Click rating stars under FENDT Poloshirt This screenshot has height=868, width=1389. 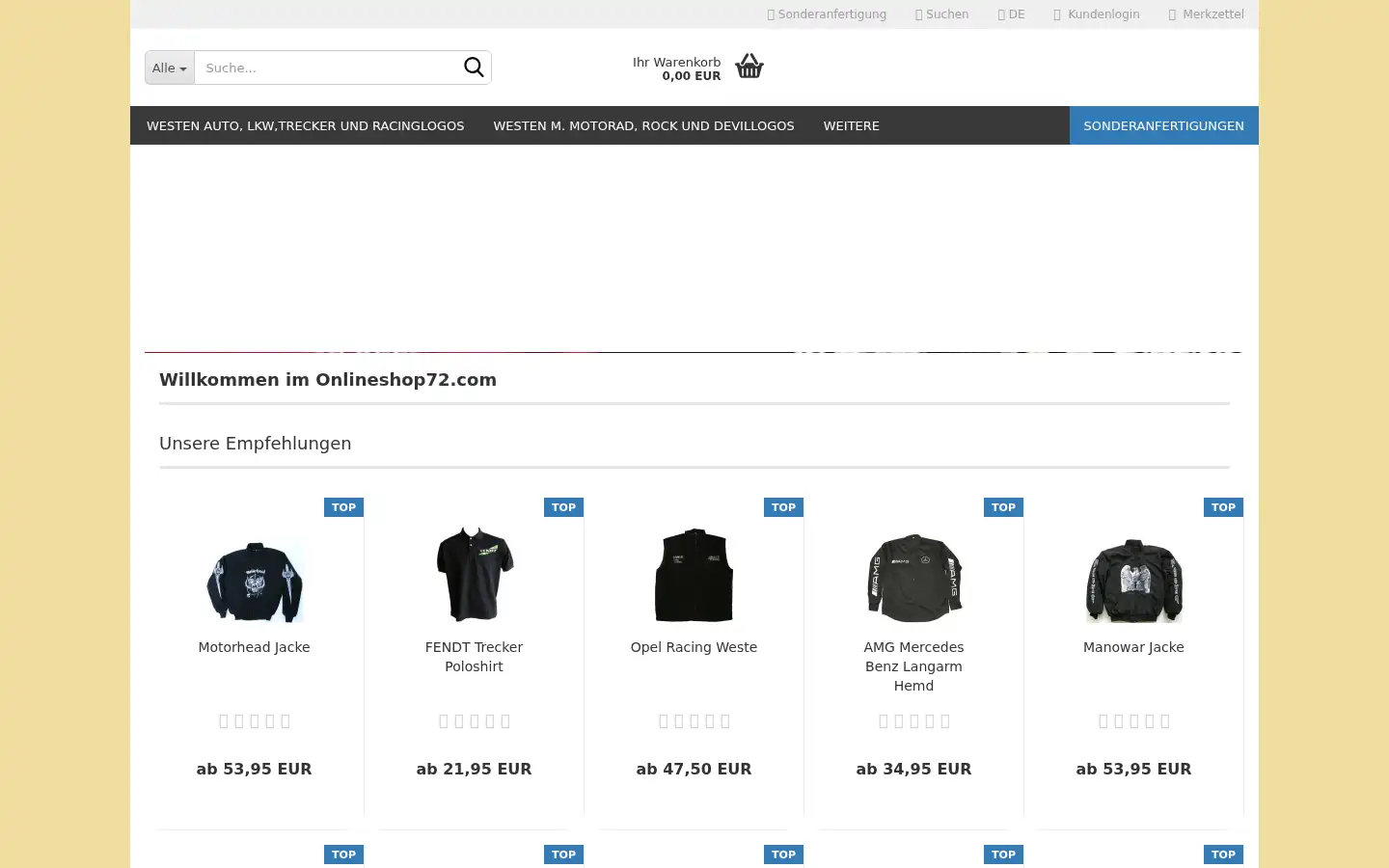[x=475, y=721]
